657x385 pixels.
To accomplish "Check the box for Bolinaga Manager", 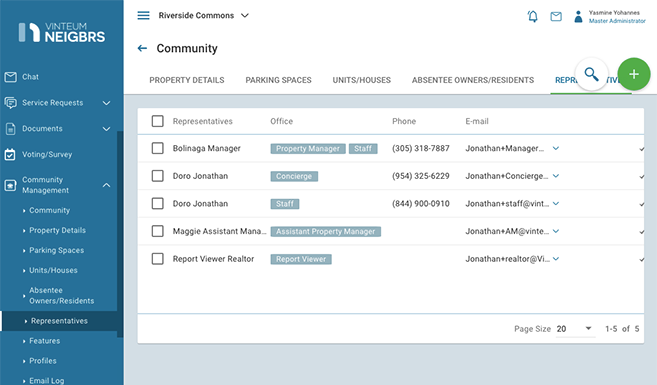I will click(158, 148).
